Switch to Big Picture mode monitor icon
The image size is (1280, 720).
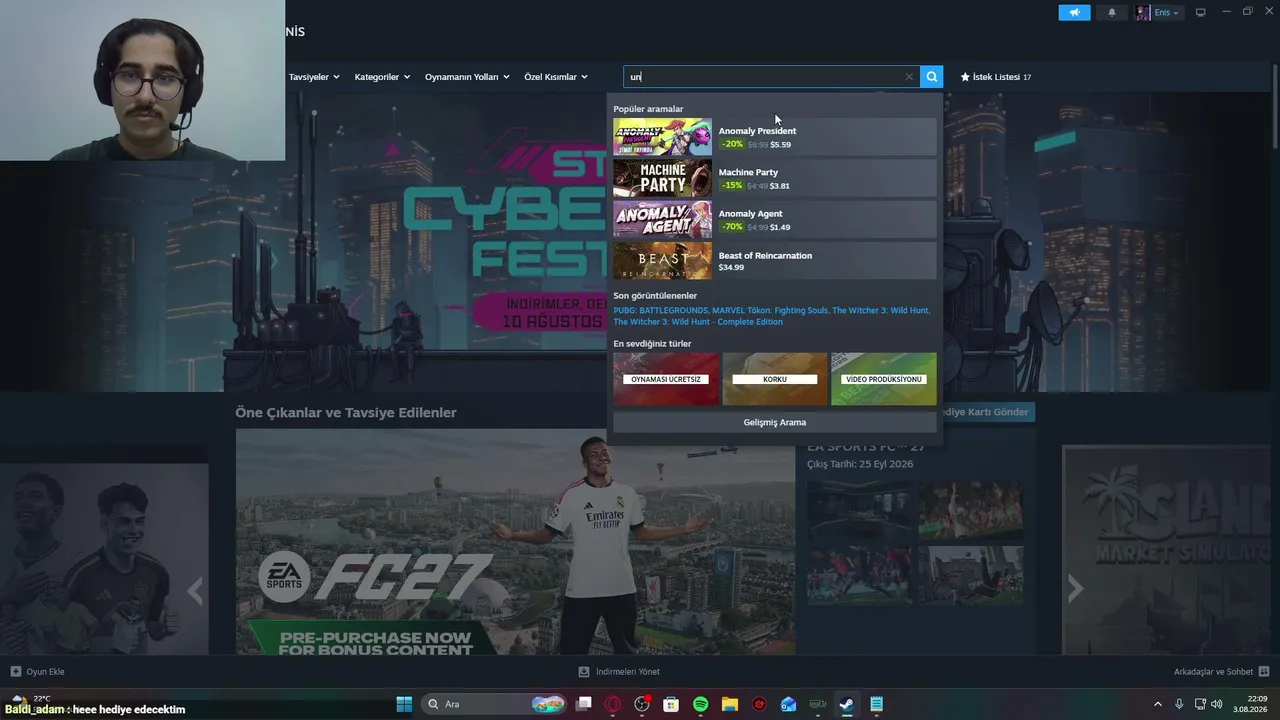[x=1201, y=13]
